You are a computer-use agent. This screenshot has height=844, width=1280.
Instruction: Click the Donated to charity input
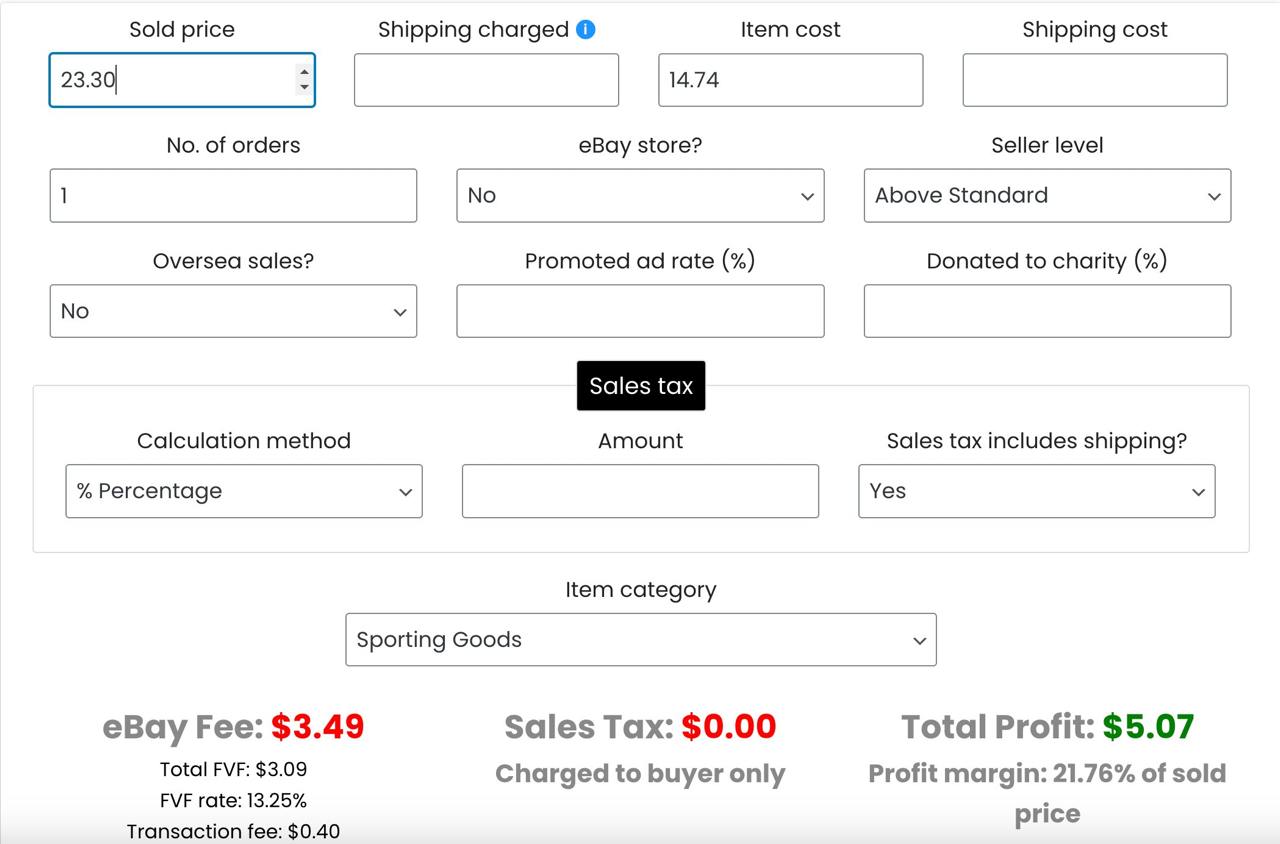(x=1047, y=311)
